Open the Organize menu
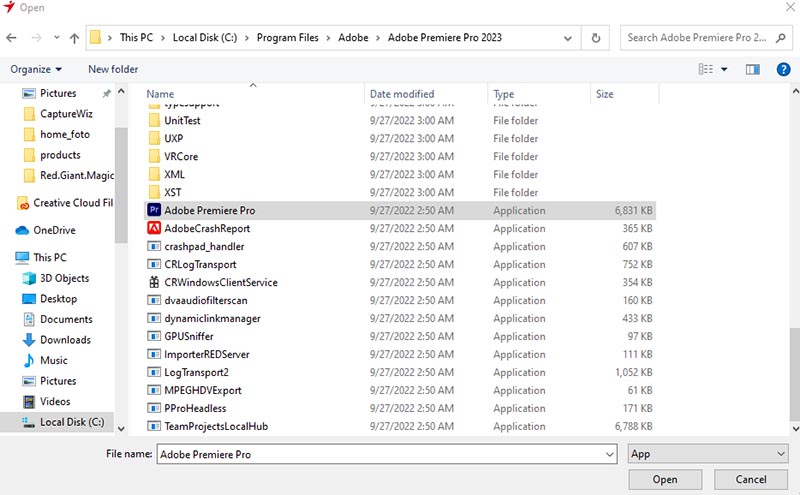Image resolution: width=800 pixels, height=495 pixels. coord(36,69)
